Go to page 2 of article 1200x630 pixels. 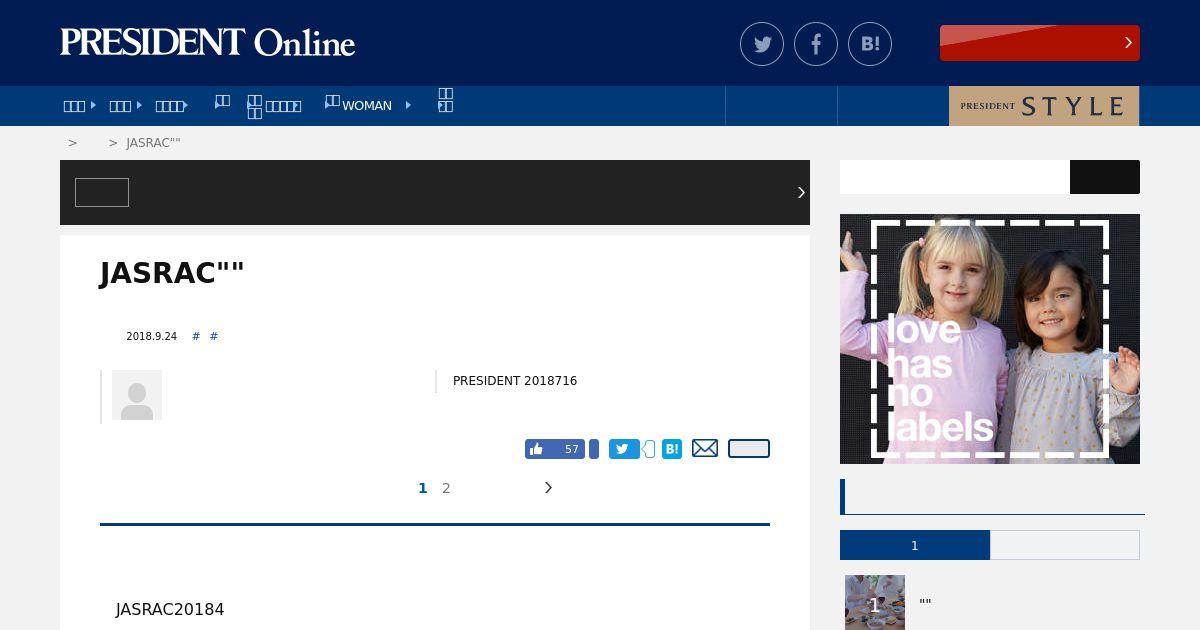446,488
